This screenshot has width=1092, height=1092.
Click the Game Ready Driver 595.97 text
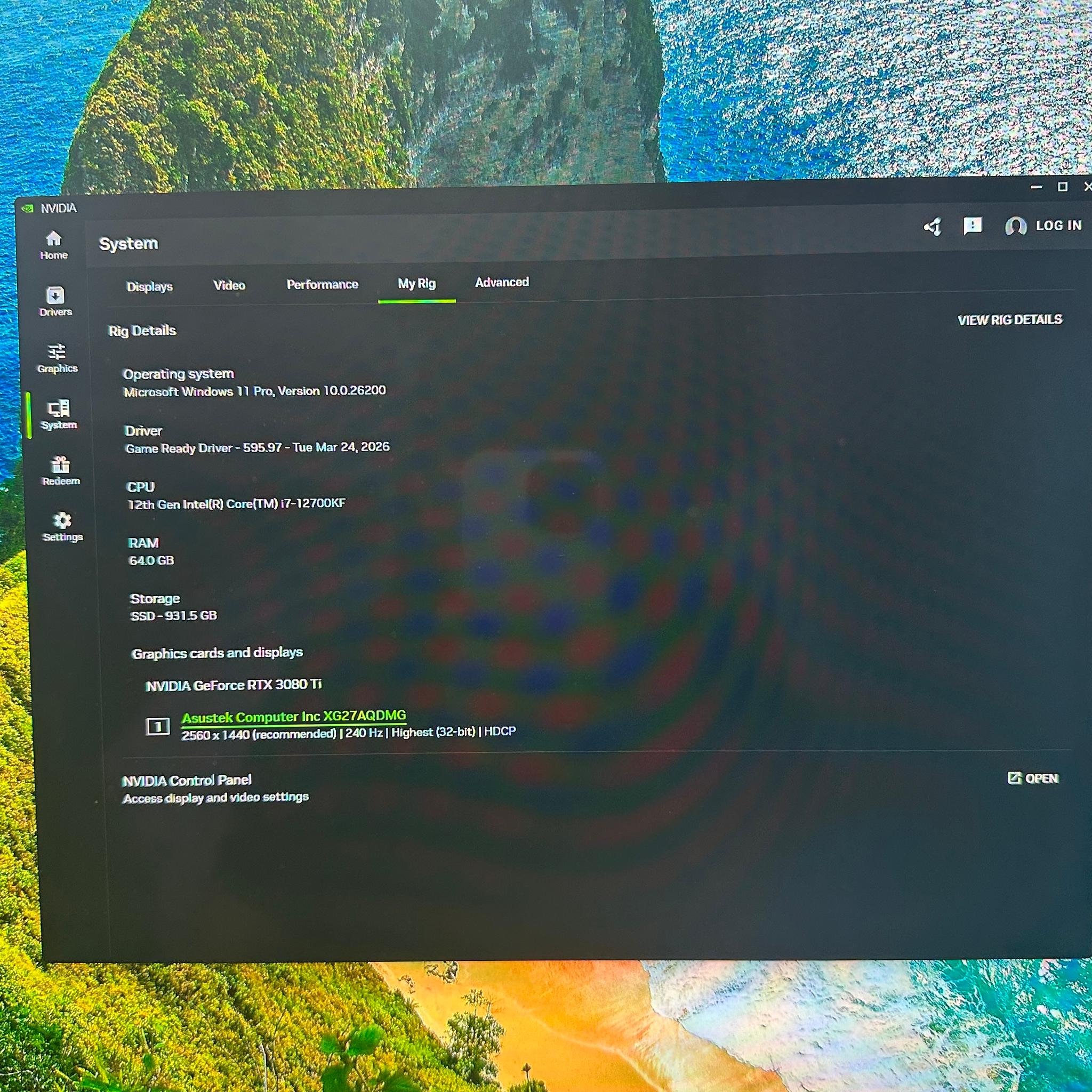(x=257, y=448)
